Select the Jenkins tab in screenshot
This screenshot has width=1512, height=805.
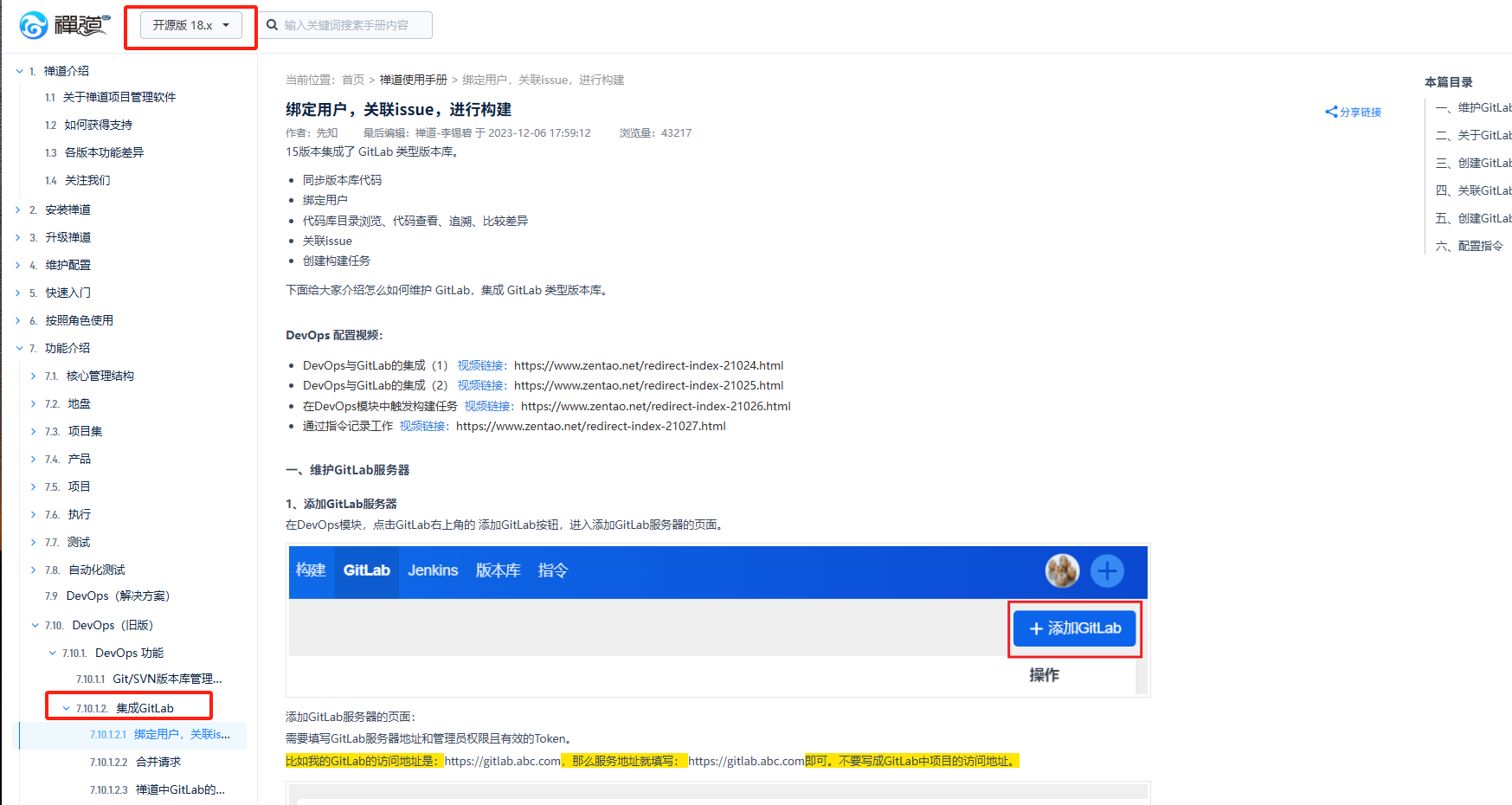tap(433, 570)
